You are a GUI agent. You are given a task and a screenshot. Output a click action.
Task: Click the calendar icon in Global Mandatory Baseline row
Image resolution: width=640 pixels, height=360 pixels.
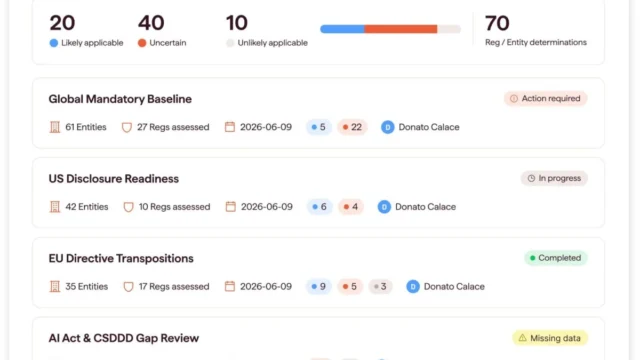click(x=230, y=127)
